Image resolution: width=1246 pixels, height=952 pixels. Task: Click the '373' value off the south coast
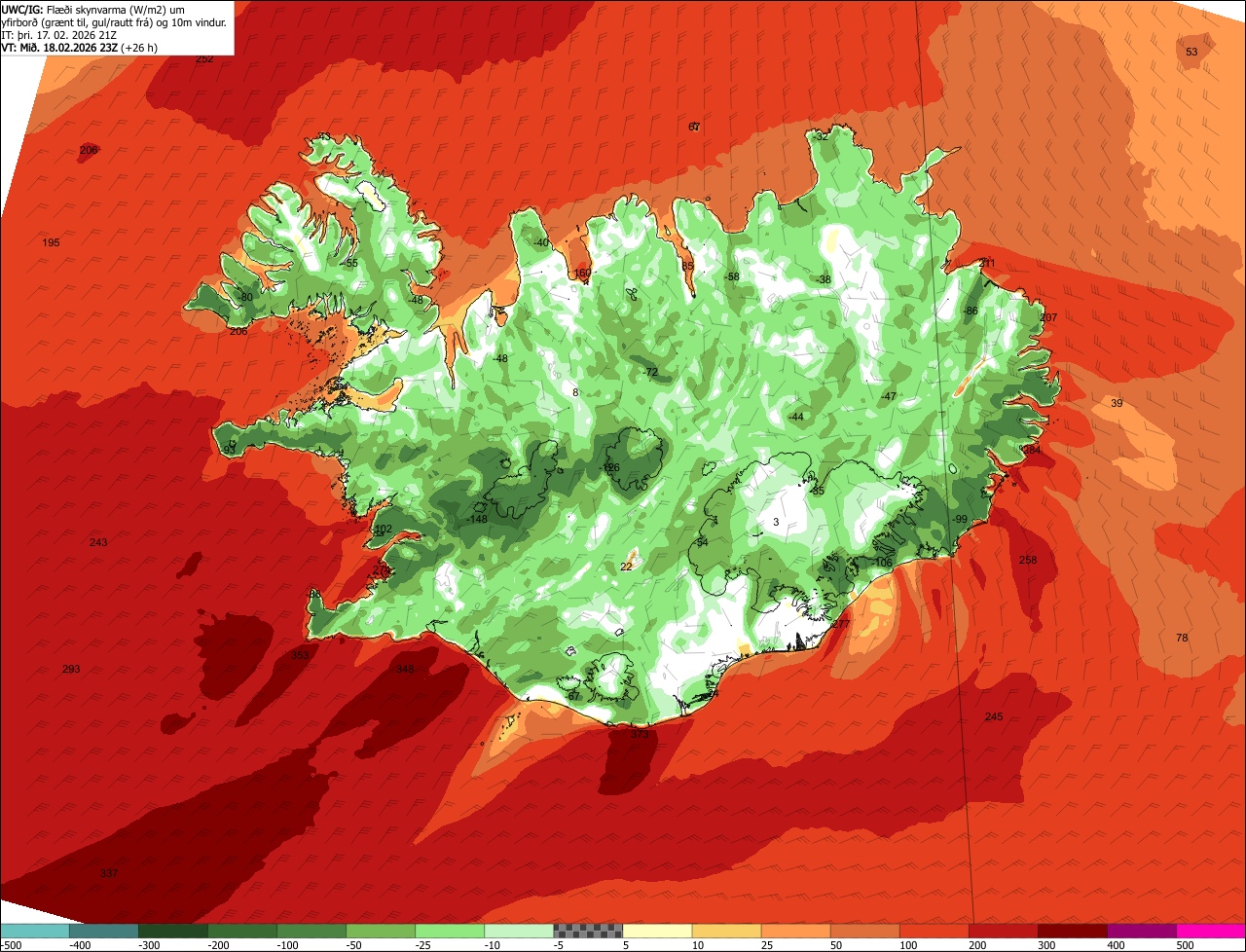coord(640,735)
